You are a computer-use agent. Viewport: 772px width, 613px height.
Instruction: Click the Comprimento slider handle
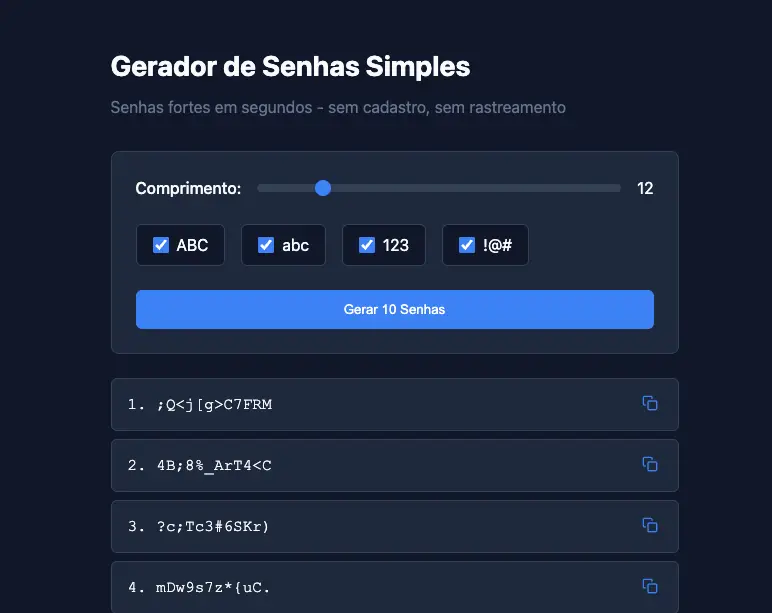323,188
